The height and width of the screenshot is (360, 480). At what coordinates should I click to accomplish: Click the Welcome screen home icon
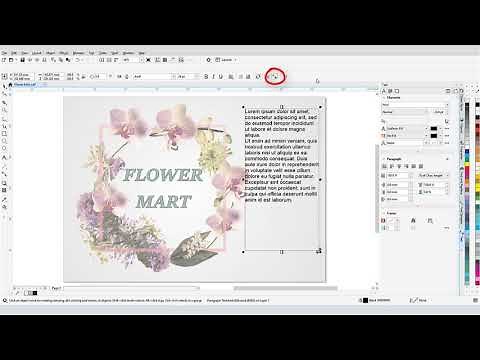coord(10,85)
